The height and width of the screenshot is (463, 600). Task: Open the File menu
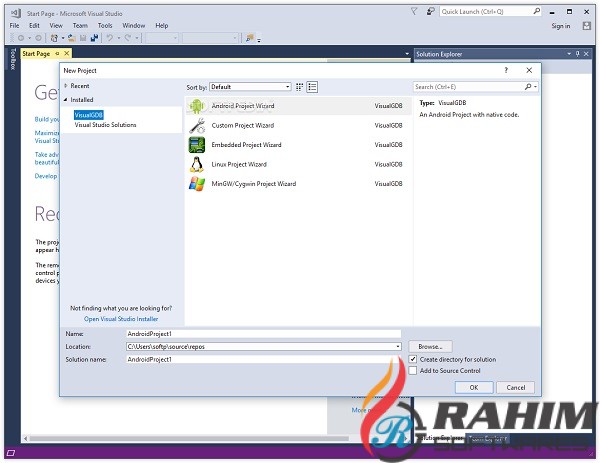pos(15,26)
